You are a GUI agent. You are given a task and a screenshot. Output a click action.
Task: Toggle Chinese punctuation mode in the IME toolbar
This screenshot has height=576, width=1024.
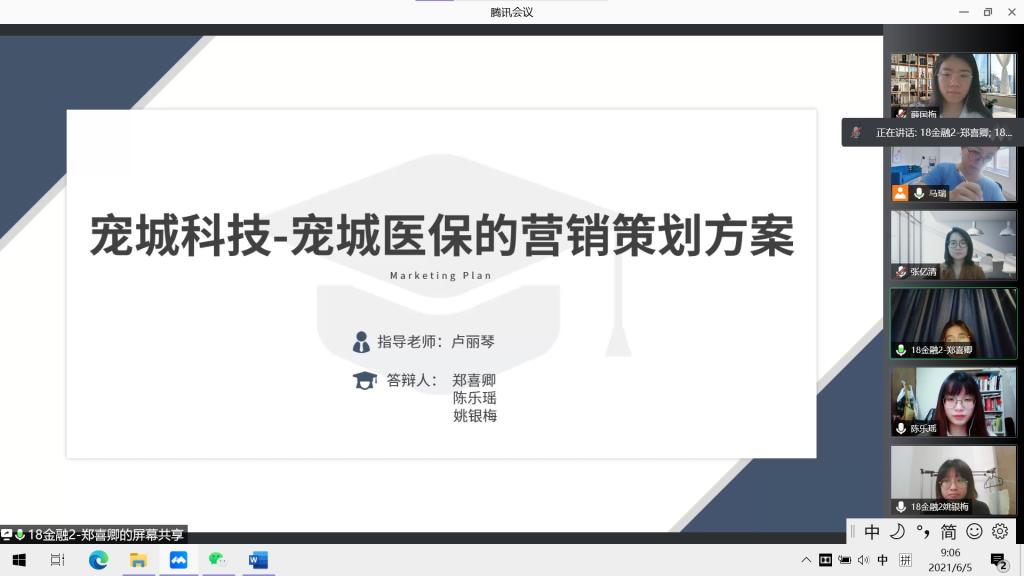[x=923, y=532]
